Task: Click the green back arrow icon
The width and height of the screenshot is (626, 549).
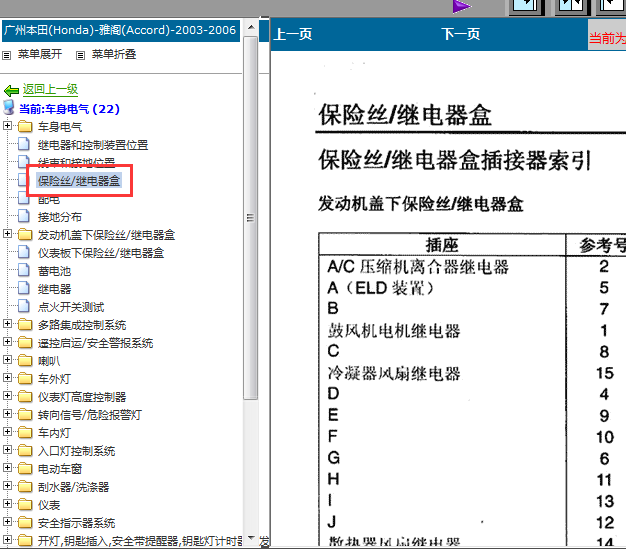Action: pyautogui.click(x=11, y=91)
